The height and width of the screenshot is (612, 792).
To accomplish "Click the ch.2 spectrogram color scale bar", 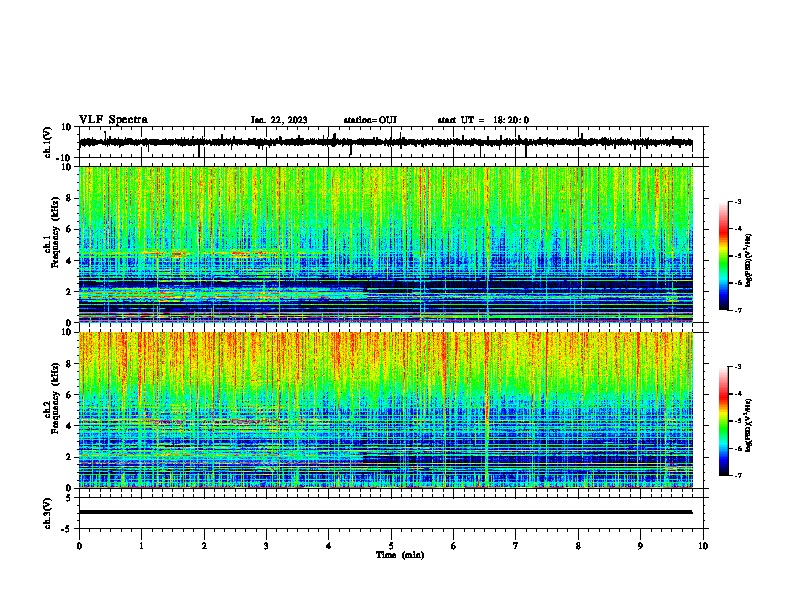I will click(723, 421).
